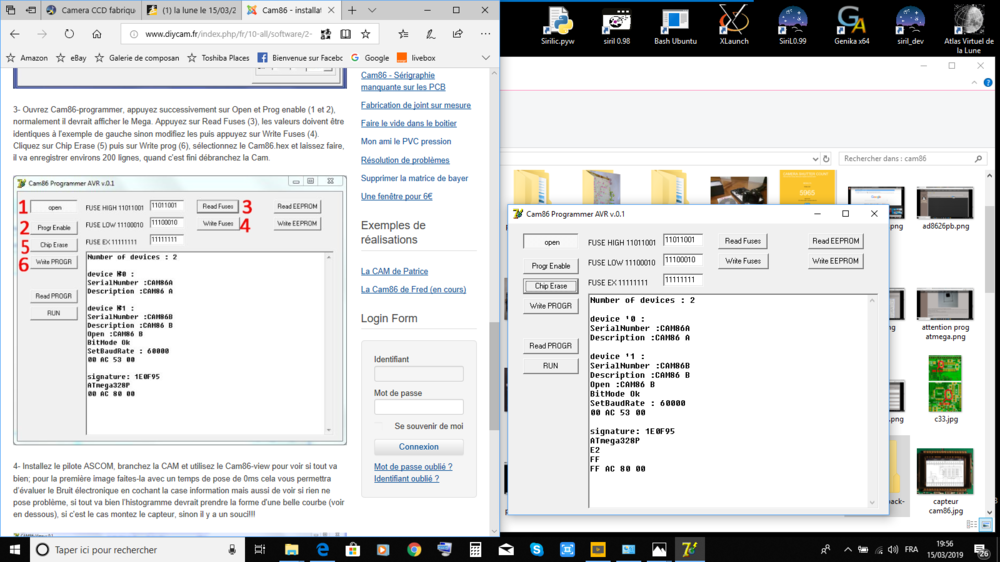
Task: Click Write Fuses in Cam86 Programmer window
Action: 742,260
